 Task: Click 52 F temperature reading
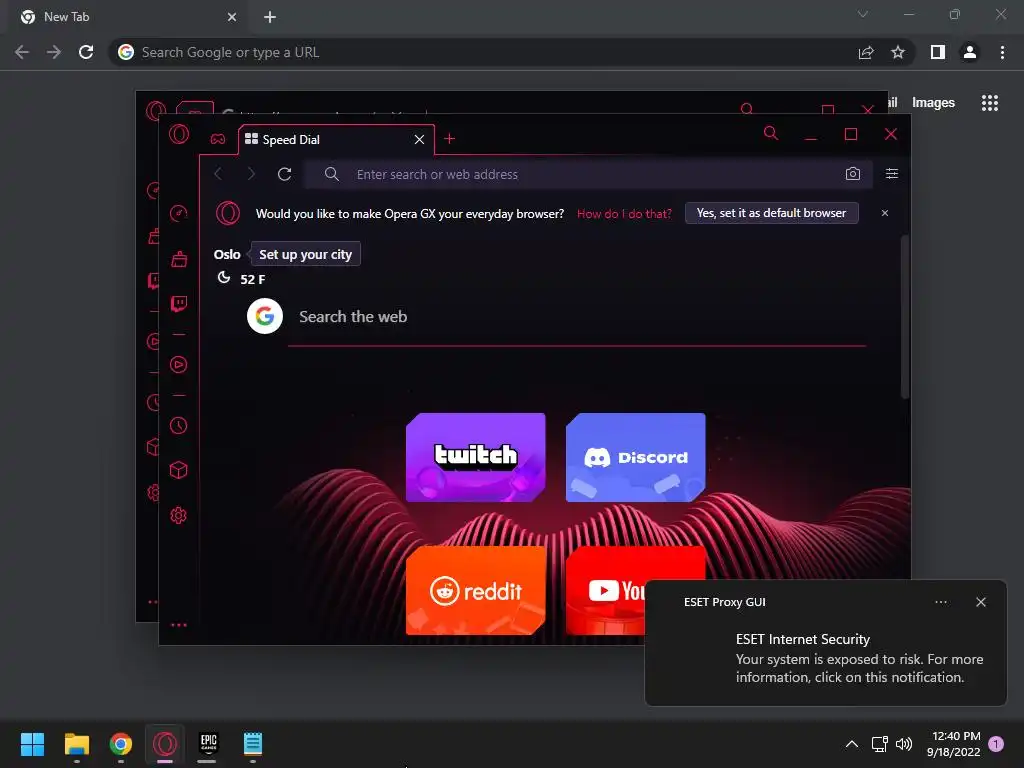(252, 280)
